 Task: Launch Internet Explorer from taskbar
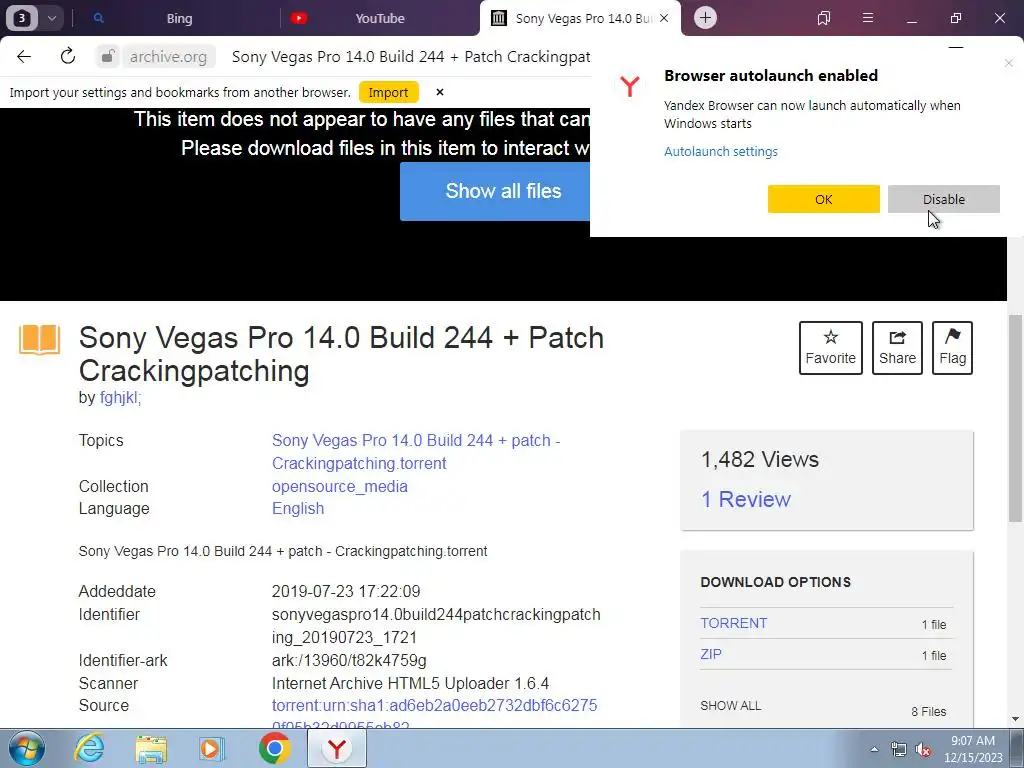click(x=89, y=748)
